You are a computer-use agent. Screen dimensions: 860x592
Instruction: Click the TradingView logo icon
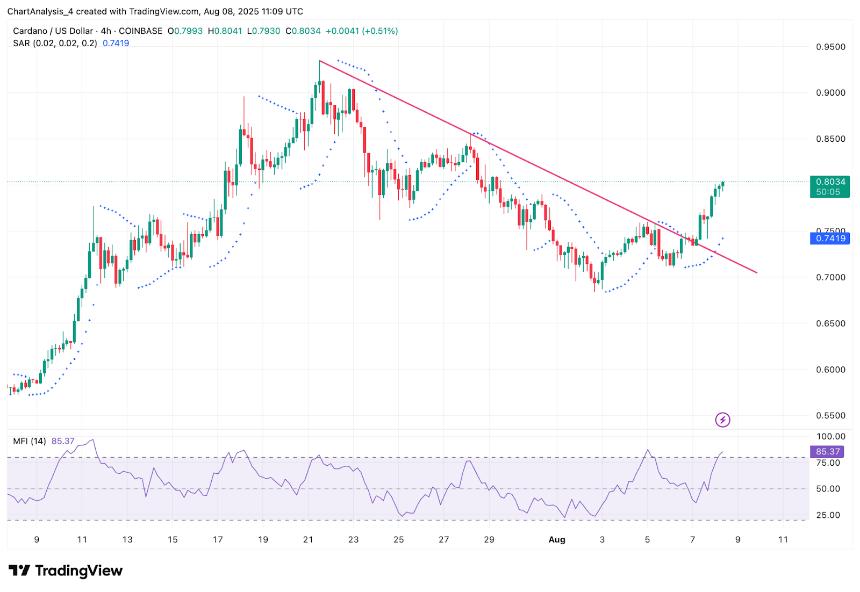[x=19, y=570]
